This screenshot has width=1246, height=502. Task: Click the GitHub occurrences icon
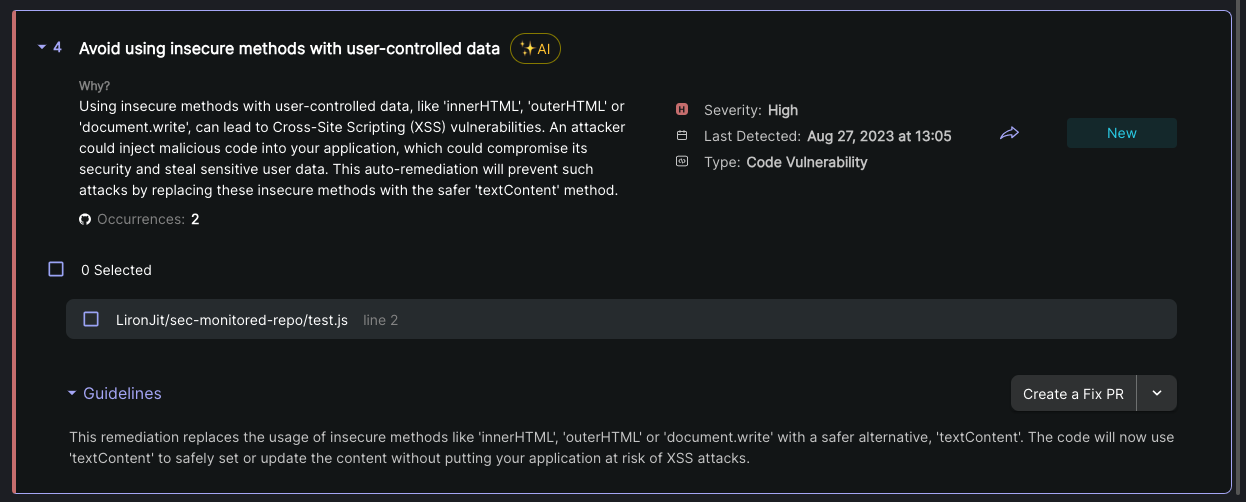pyautogui.click(x=85, y=219)
